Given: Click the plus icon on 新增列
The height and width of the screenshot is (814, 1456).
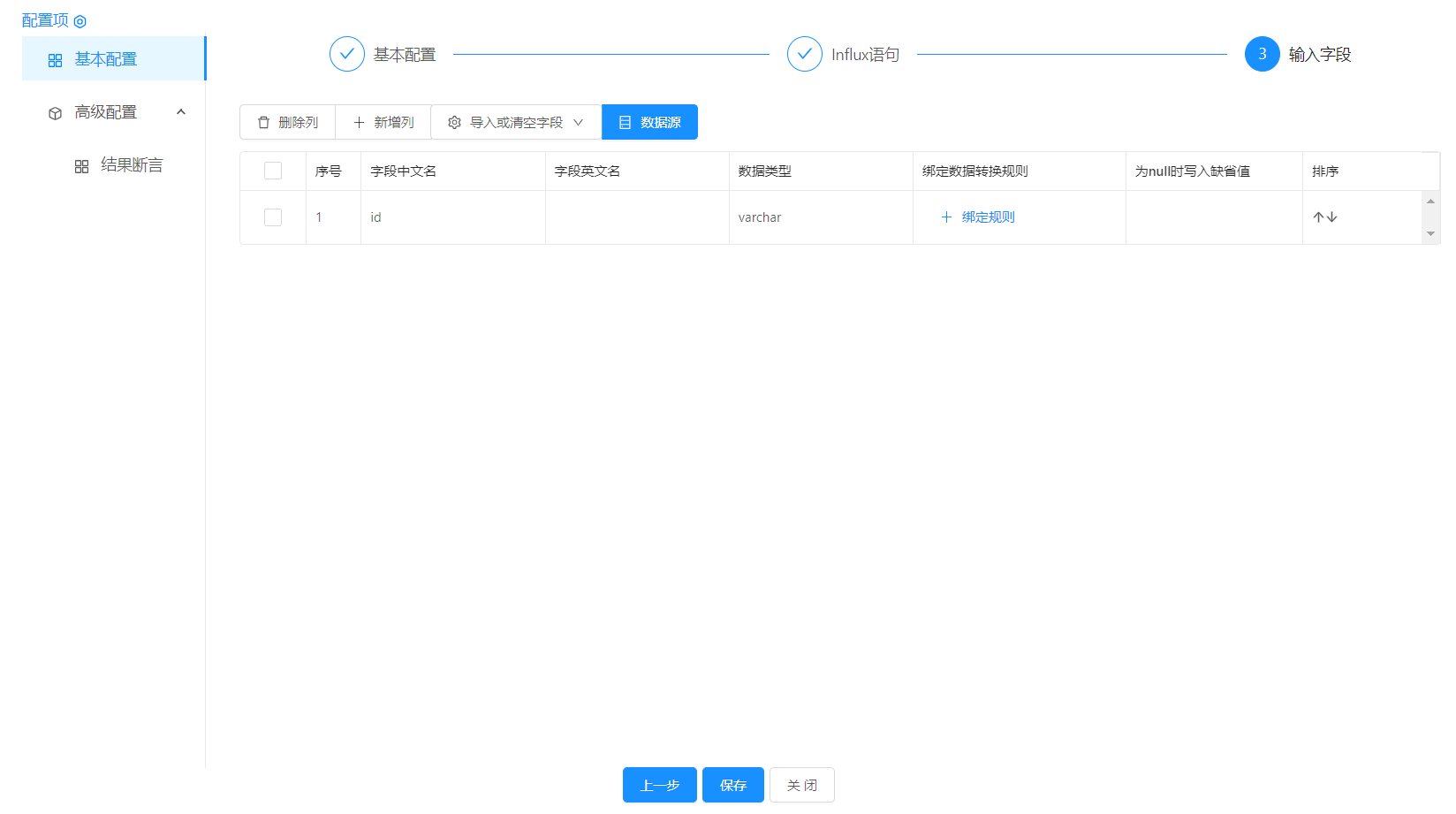Looking at the screenshot, I should point(359,123).
